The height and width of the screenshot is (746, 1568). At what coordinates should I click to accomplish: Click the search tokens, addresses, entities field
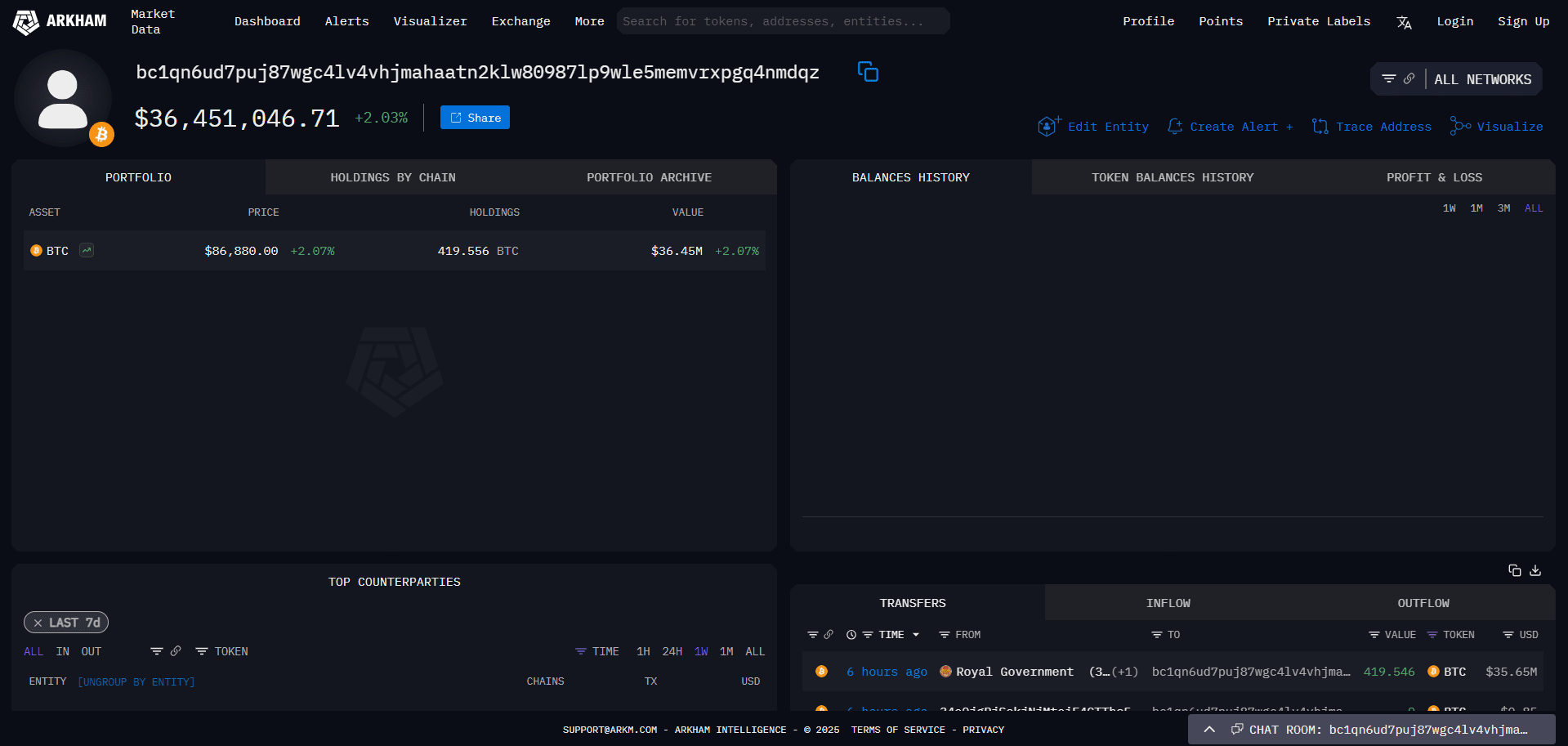point(783,21)
